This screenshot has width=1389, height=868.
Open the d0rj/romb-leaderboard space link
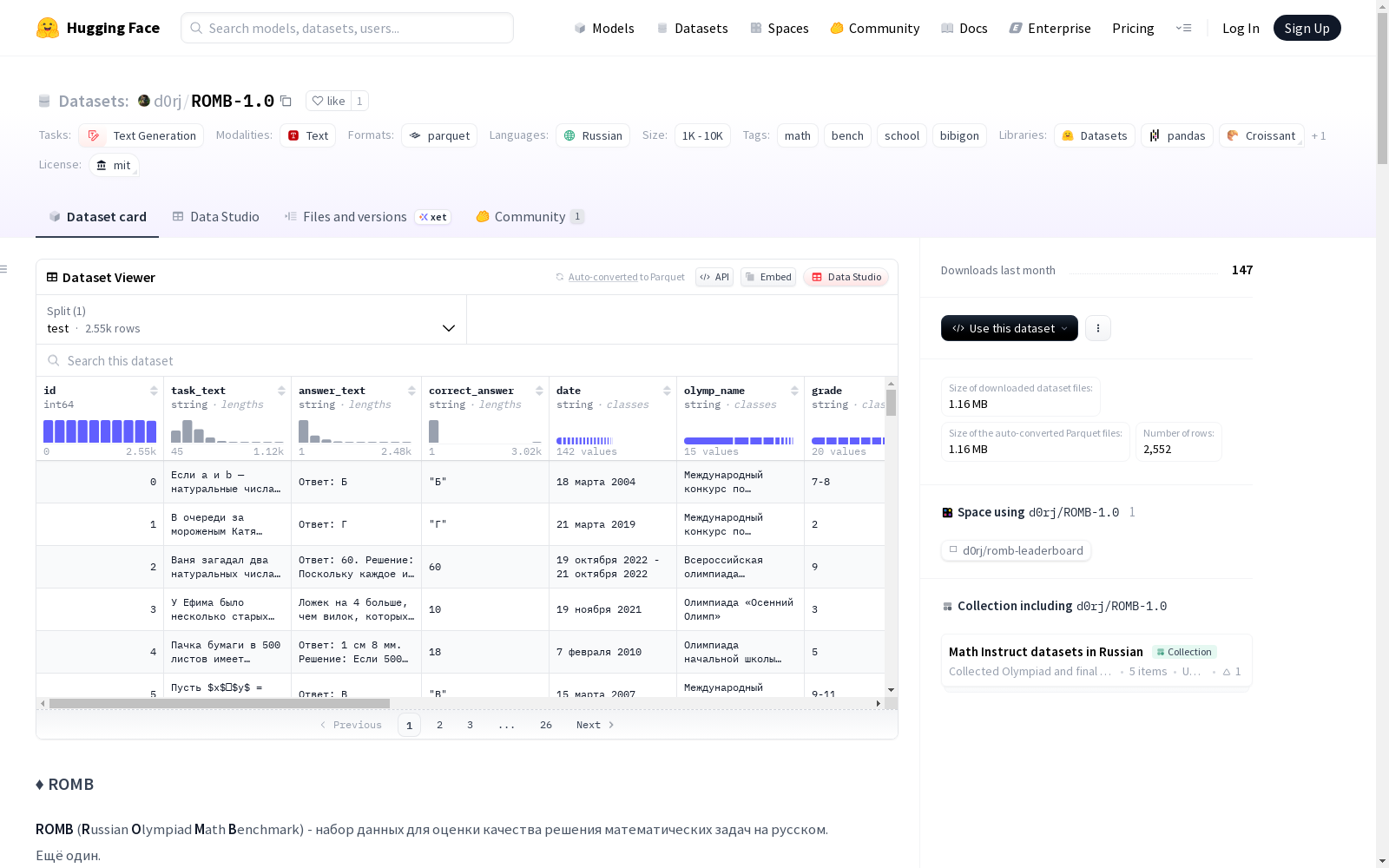pos(1016,550)
